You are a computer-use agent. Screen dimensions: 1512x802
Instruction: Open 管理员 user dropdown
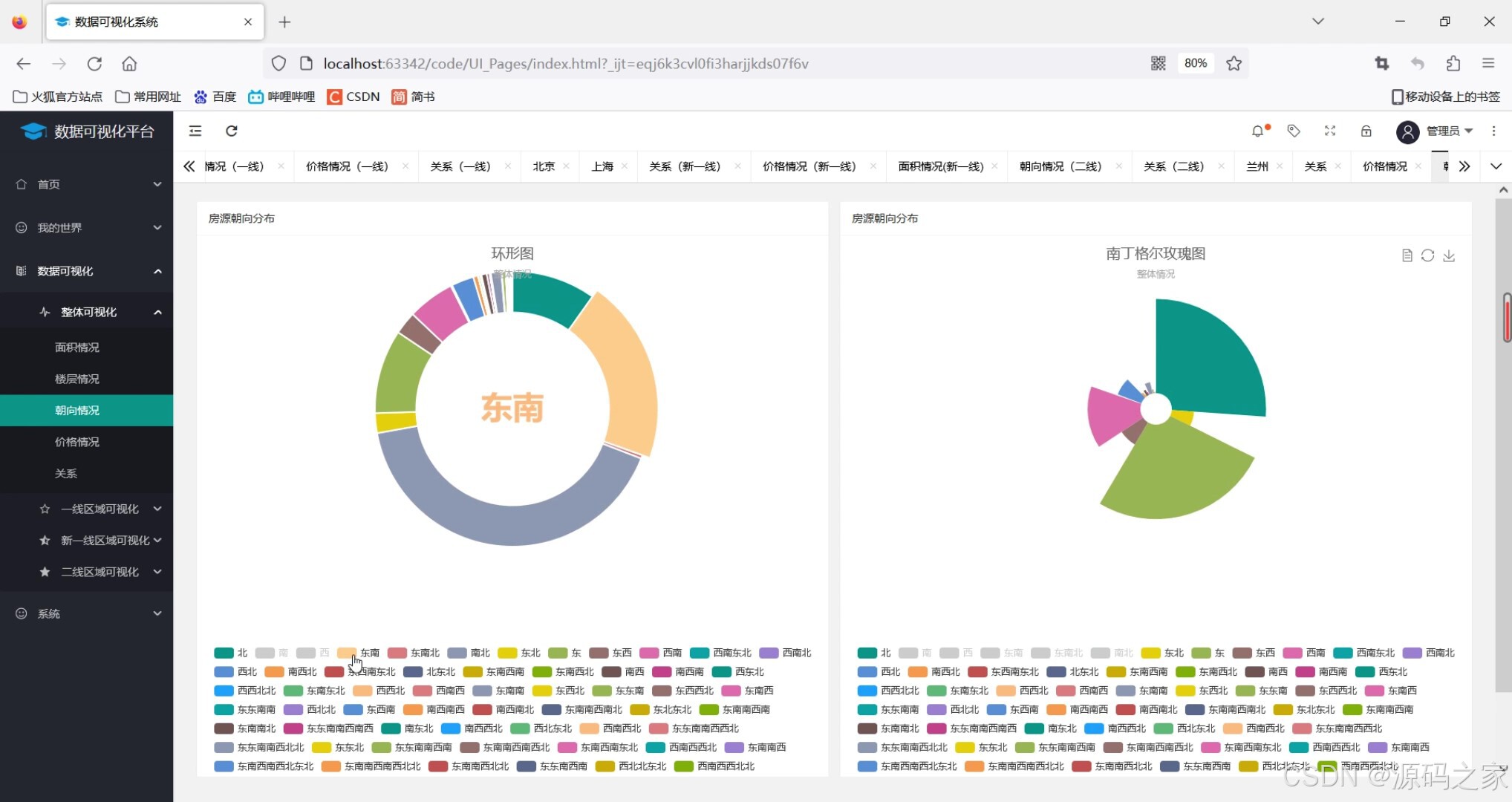click(1443, 131)
